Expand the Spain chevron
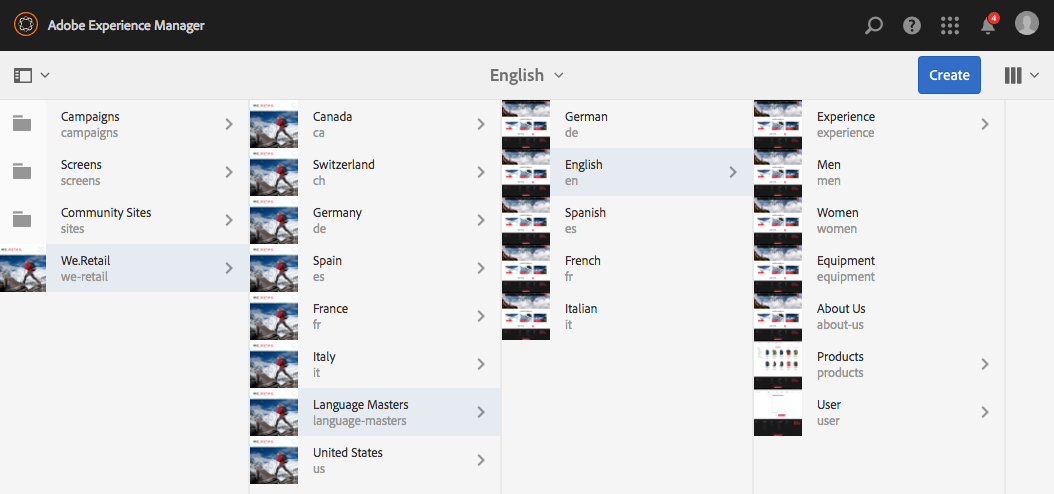This screenshot has height=494, width=1054. [481, 268]
